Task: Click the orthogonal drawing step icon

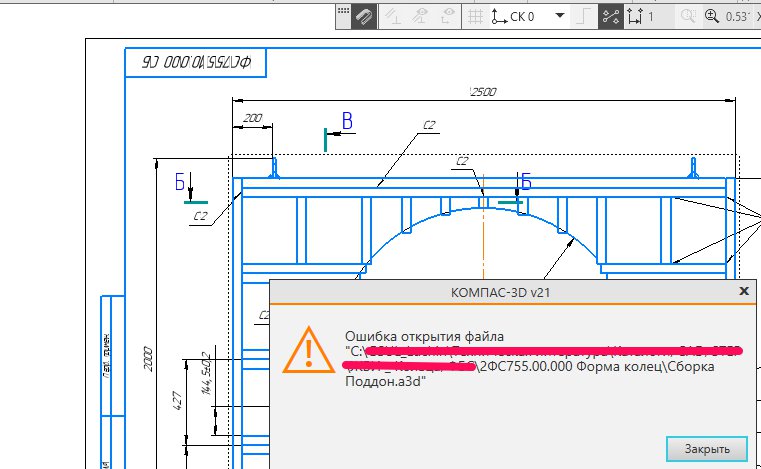Action: click(583, 17)
